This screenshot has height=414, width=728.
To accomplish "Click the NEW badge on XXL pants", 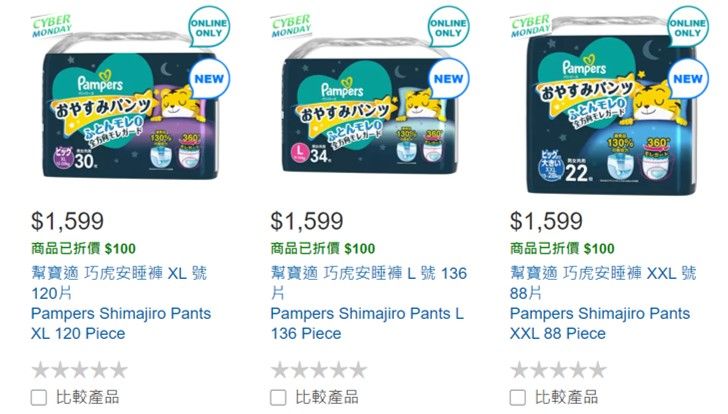I will pyautogui.click(x=688, y=79).
